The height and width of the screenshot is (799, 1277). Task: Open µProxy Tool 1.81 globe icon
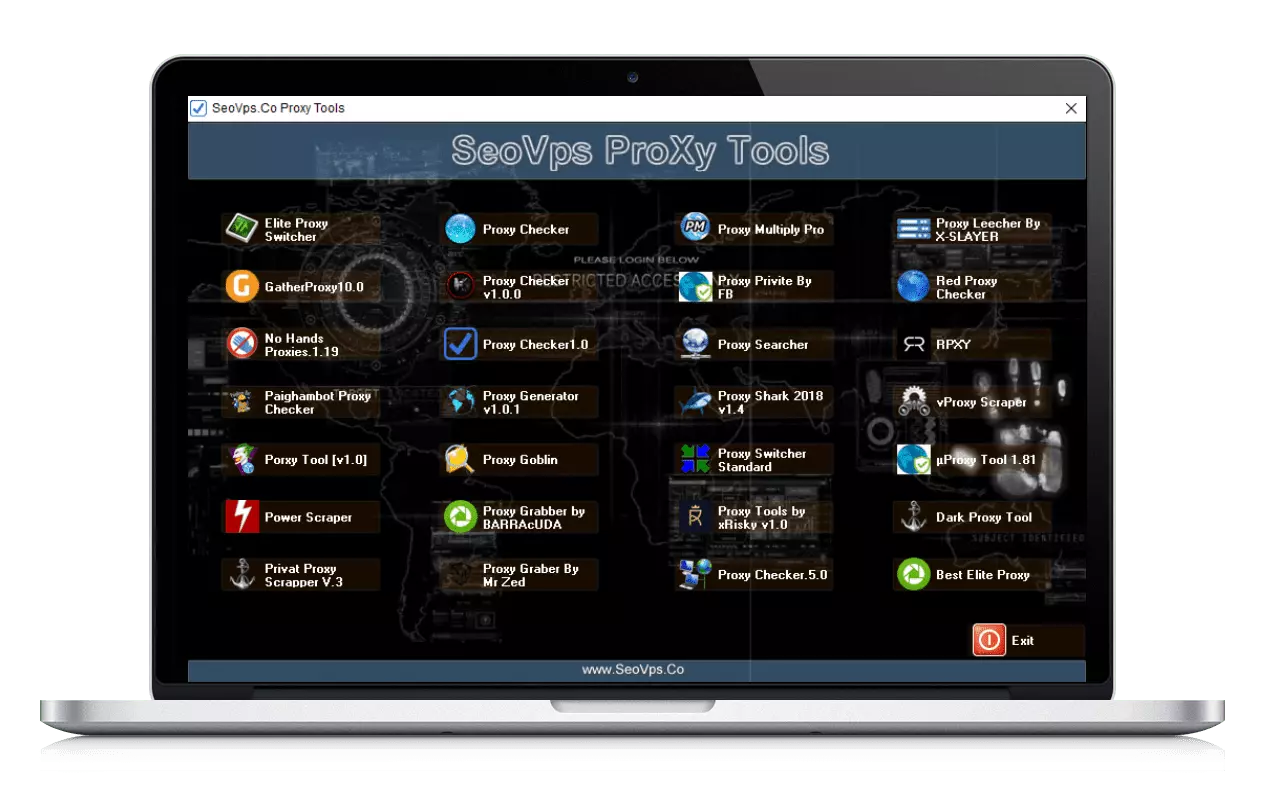[x=913, y=459]
